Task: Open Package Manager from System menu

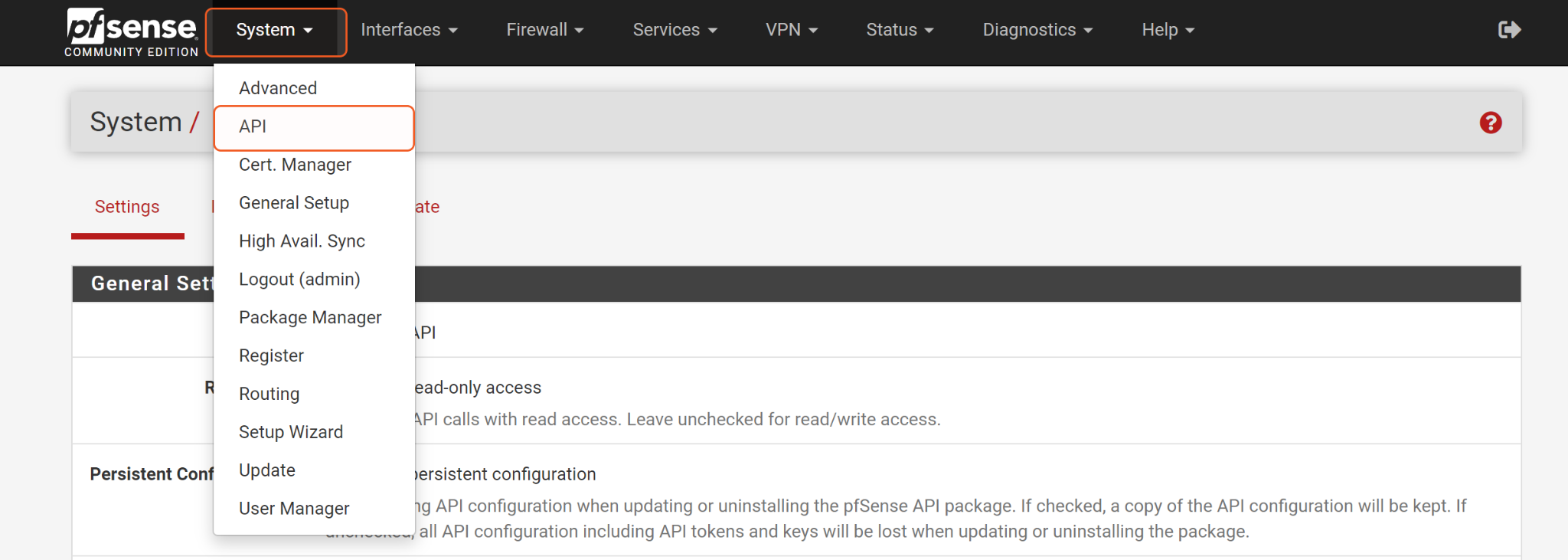Action: [x=310, y=317]
